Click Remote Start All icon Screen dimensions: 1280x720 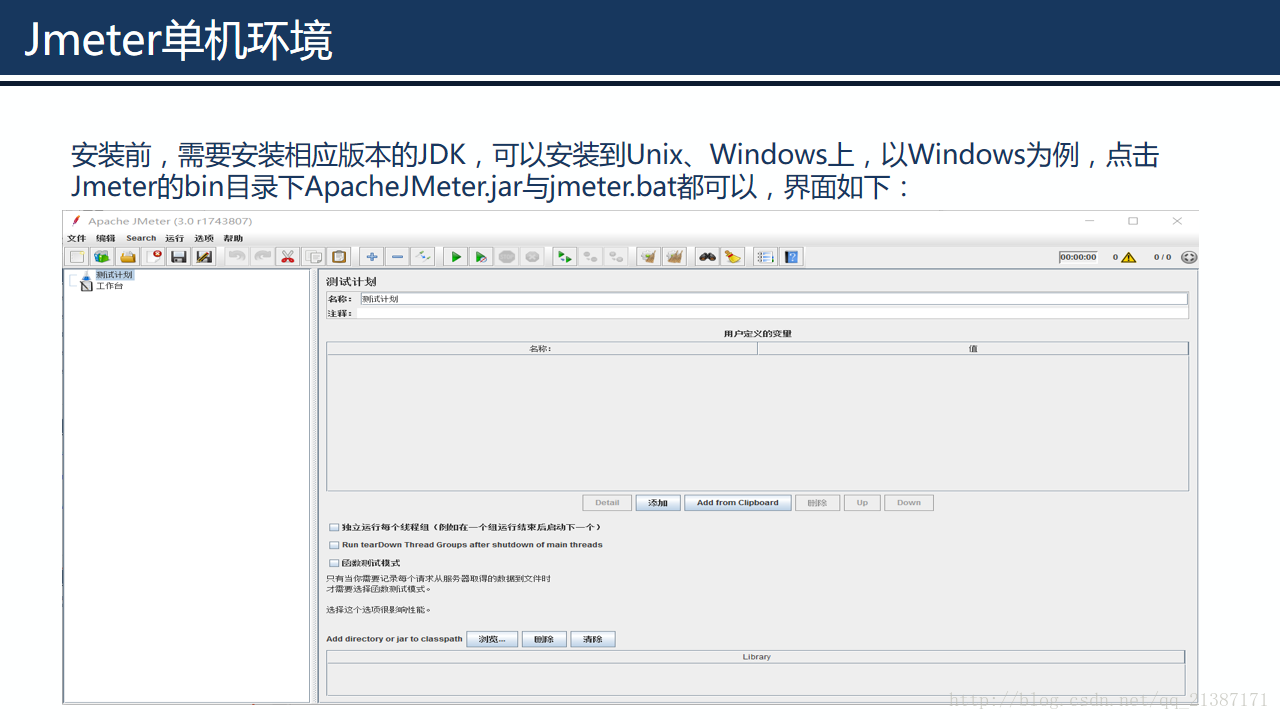click(565, 257)
